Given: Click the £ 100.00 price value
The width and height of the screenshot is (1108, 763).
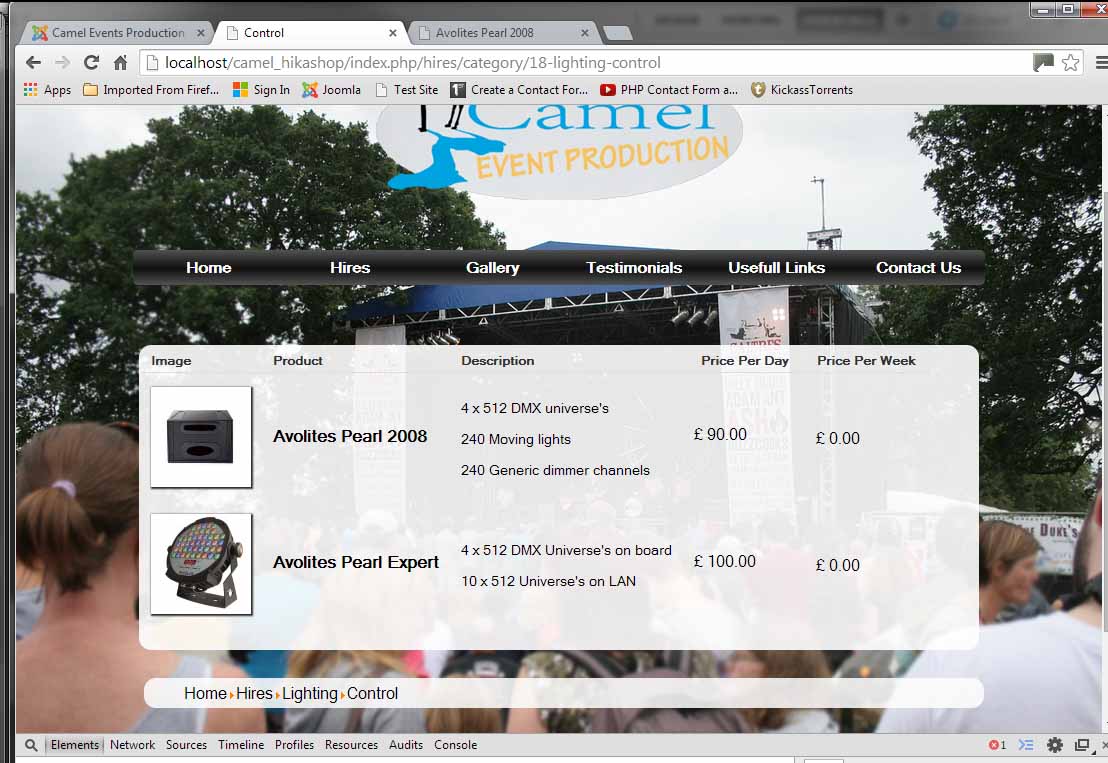Looking at the screenshot, I should click(724, 561).
